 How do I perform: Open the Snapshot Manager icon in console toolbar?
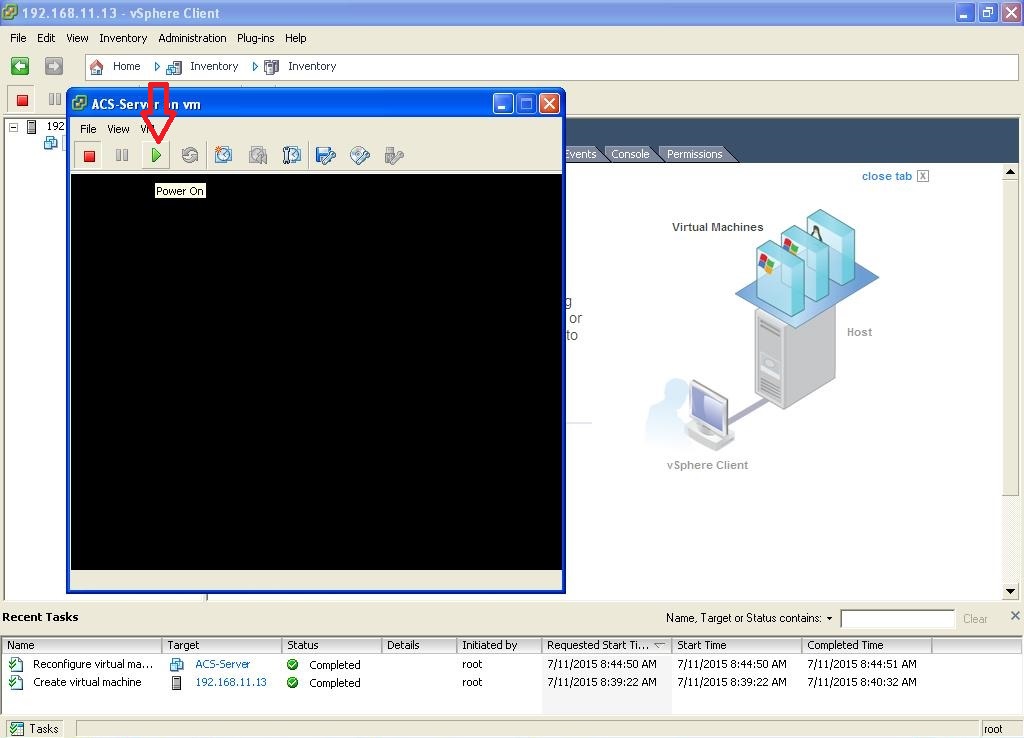[x=292, y=155]
